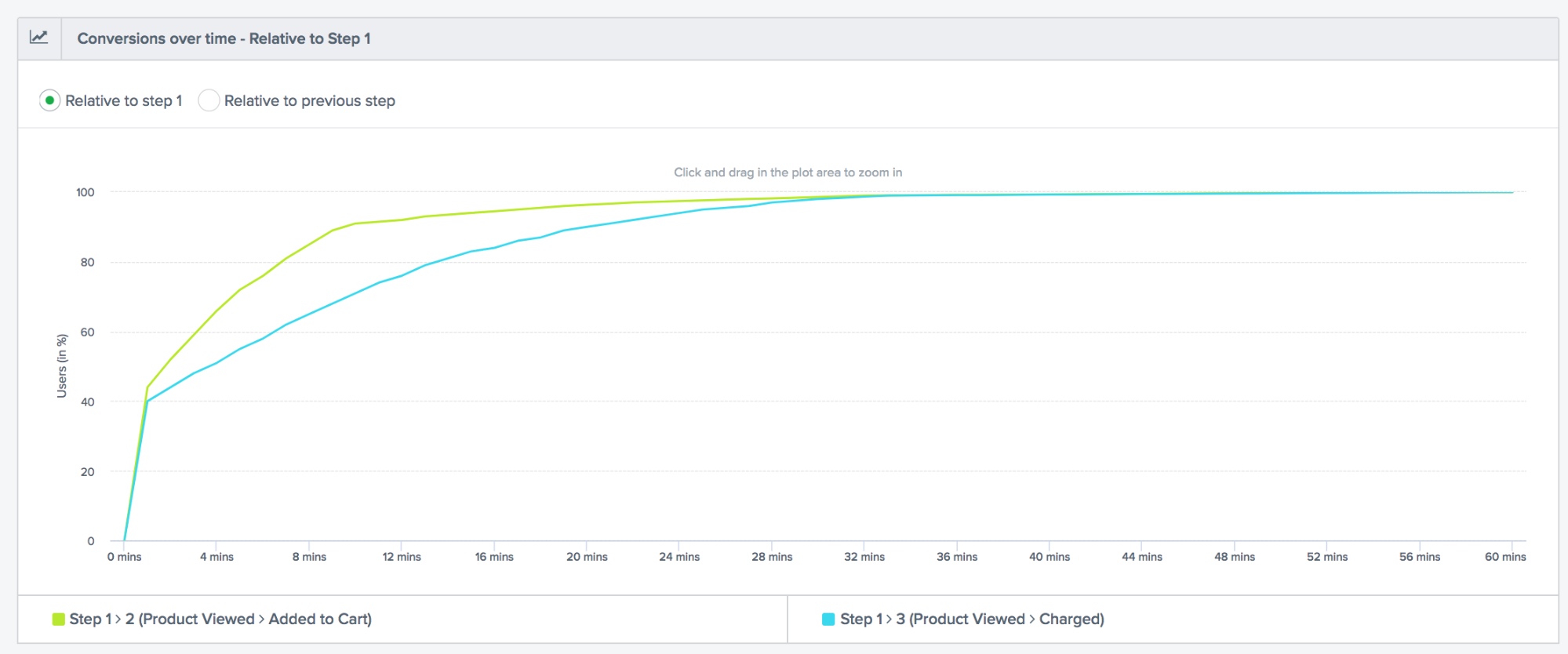Click the '80' y-axis value
This screenshot has height=654, width=1568.
(x=87, y=262)
